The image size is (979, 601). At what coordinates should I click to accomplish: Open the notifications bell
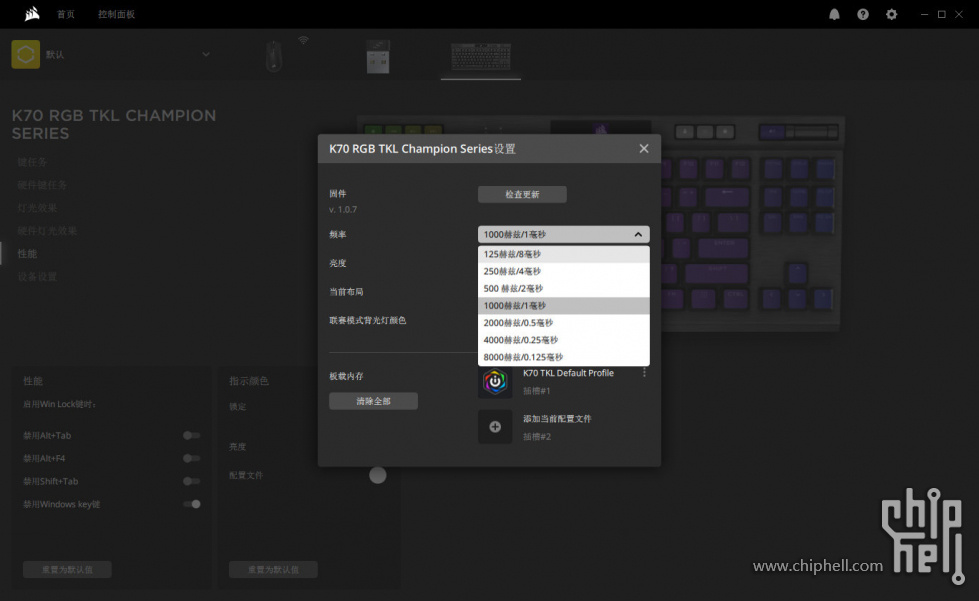[x=834, y=14]
